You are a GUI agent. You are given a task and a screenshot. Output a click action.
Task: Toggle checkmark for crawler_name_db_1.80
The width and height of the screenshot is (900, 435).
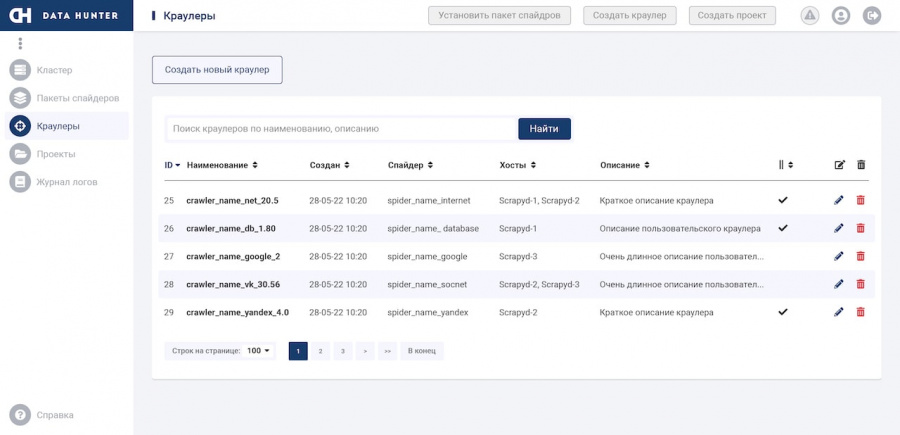pyautogui.click(x=782, y=228)
